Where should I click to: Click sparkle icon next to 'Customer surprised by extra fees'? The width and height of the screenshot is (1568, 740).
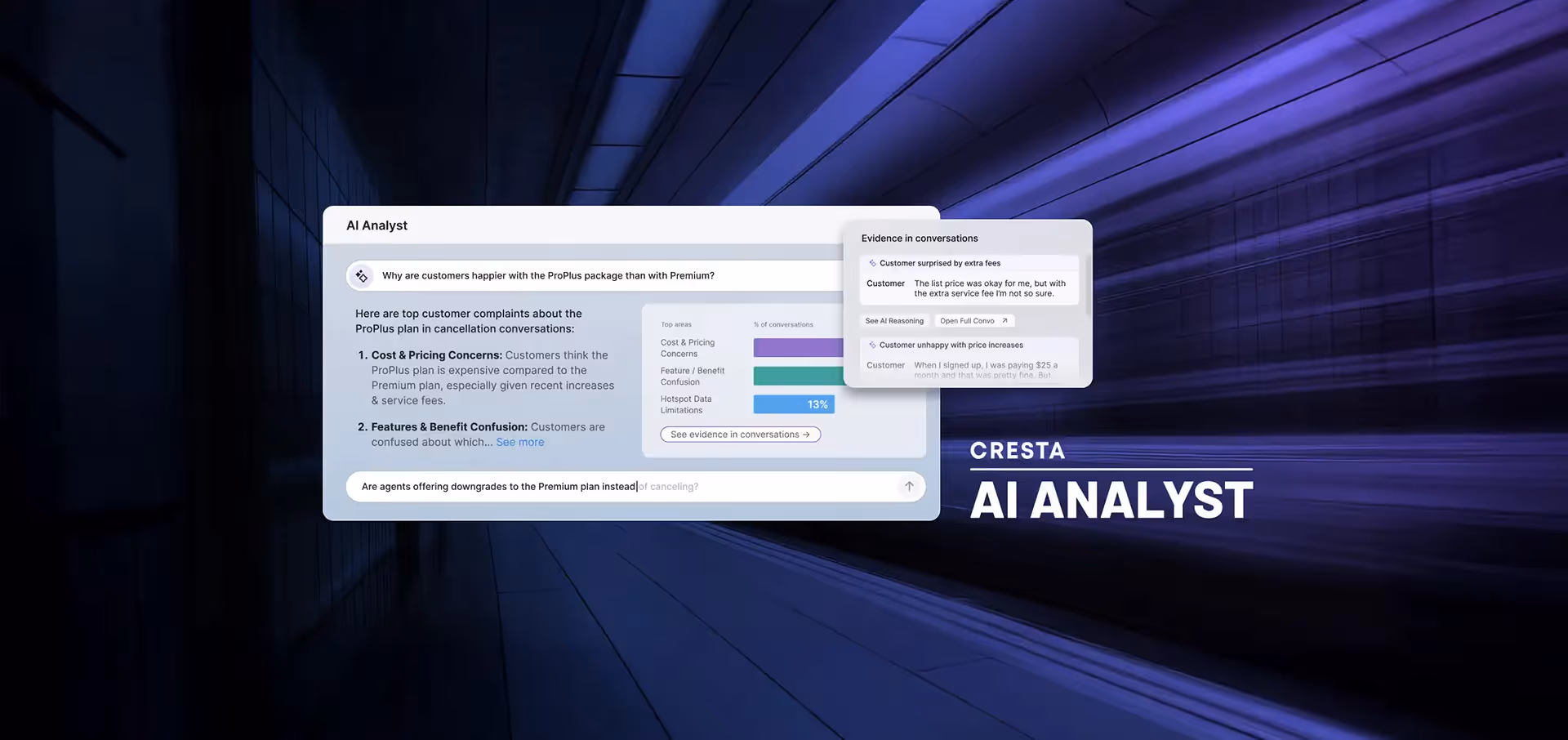[x=872, y=263]
